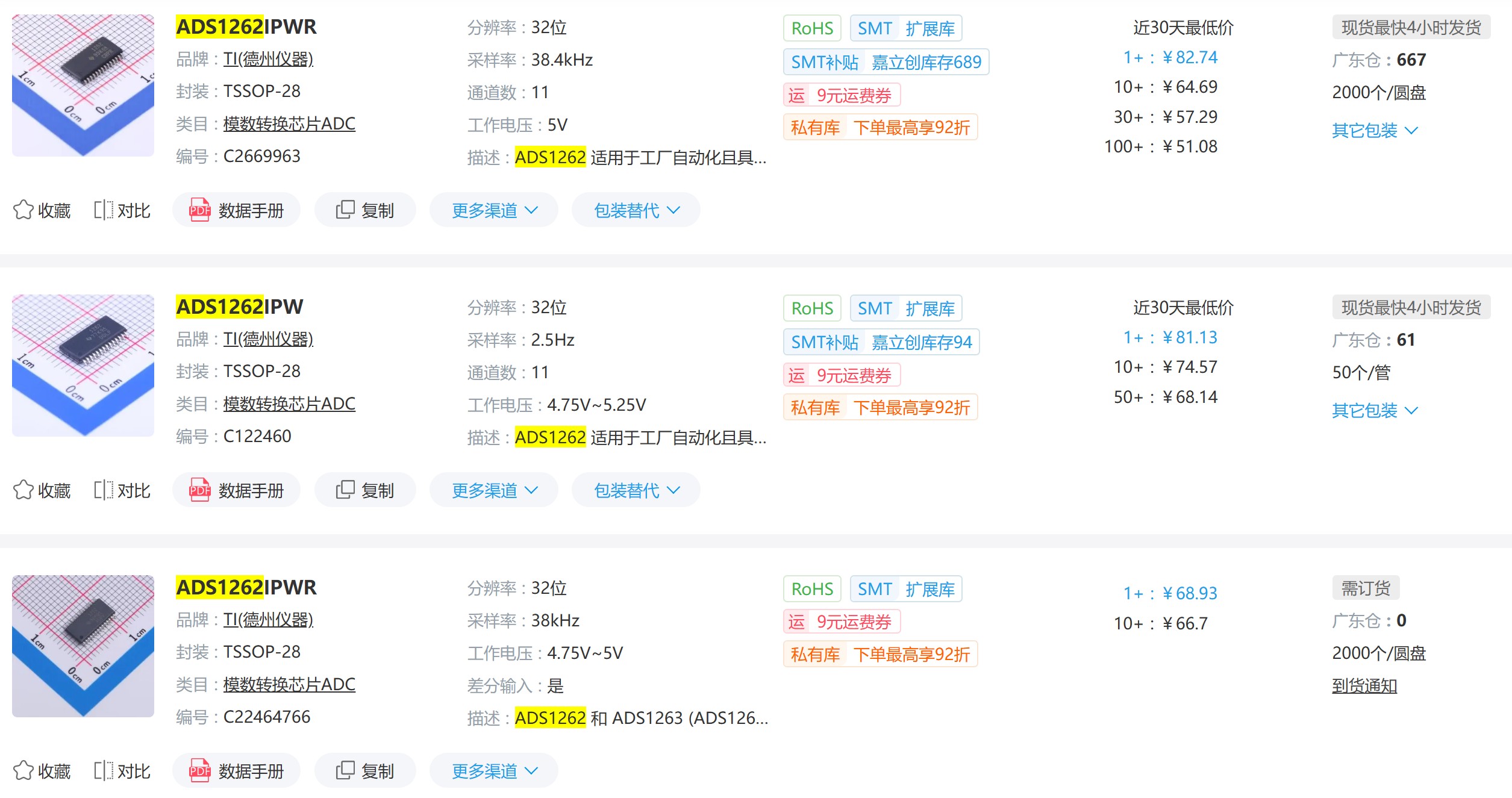Click the copy icon next to ADS1262IPWR
The image size is (1512, 798).
coord(345,210)
